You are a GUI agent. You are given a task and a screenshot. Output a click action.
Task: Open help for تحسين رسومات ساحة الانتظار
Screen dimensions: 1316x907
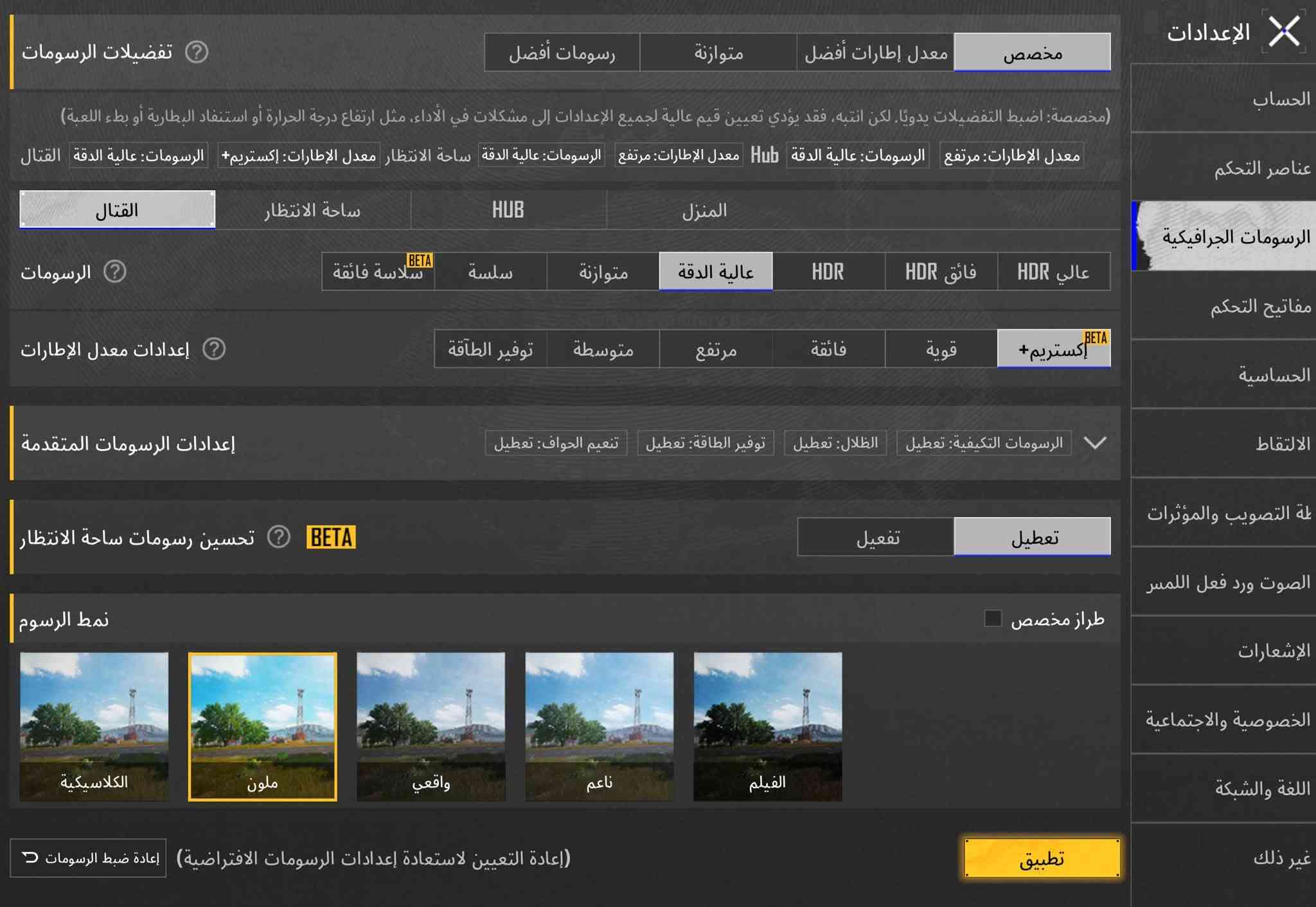279,537
